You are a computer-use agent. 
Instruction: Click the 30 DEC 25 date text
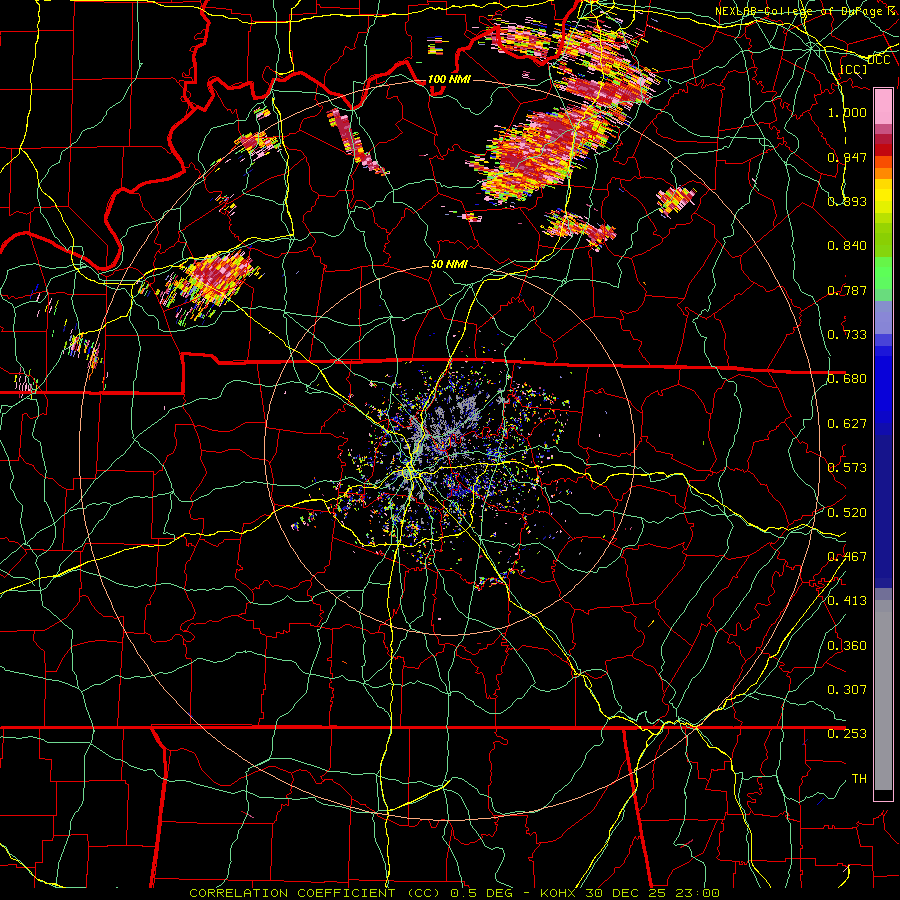tap(627, 893)
